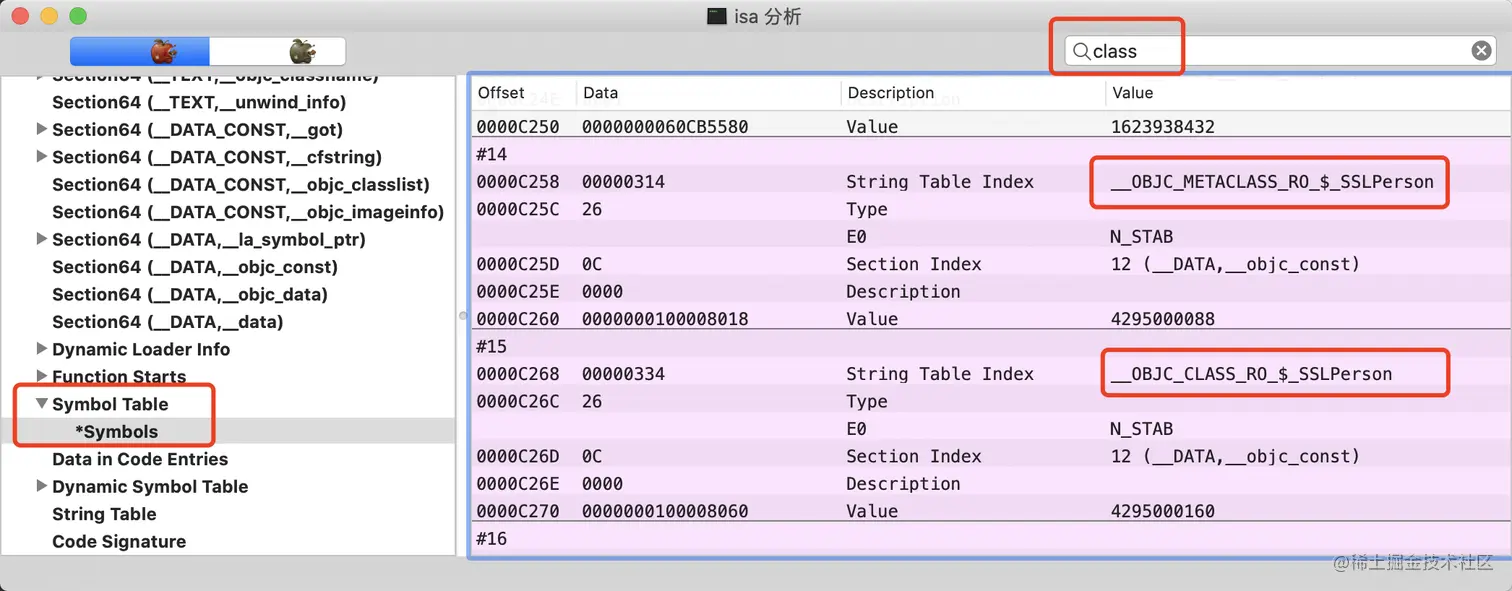Select Section64 (__DATA,__objc_data)
The height and width of the screenshot is (591, 1512).
(x=190, y=294)
